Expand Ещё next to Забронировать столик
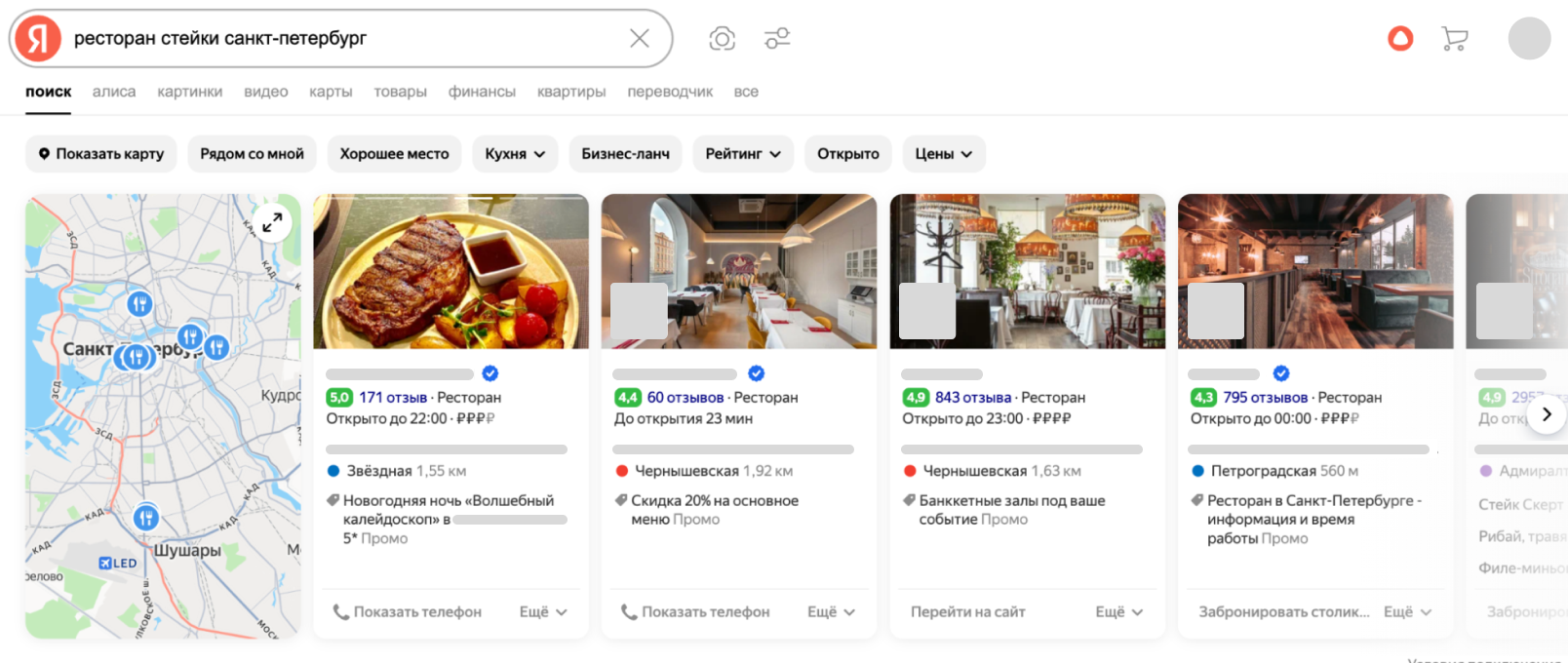 pyautogui.click(x=1407, y=612)
